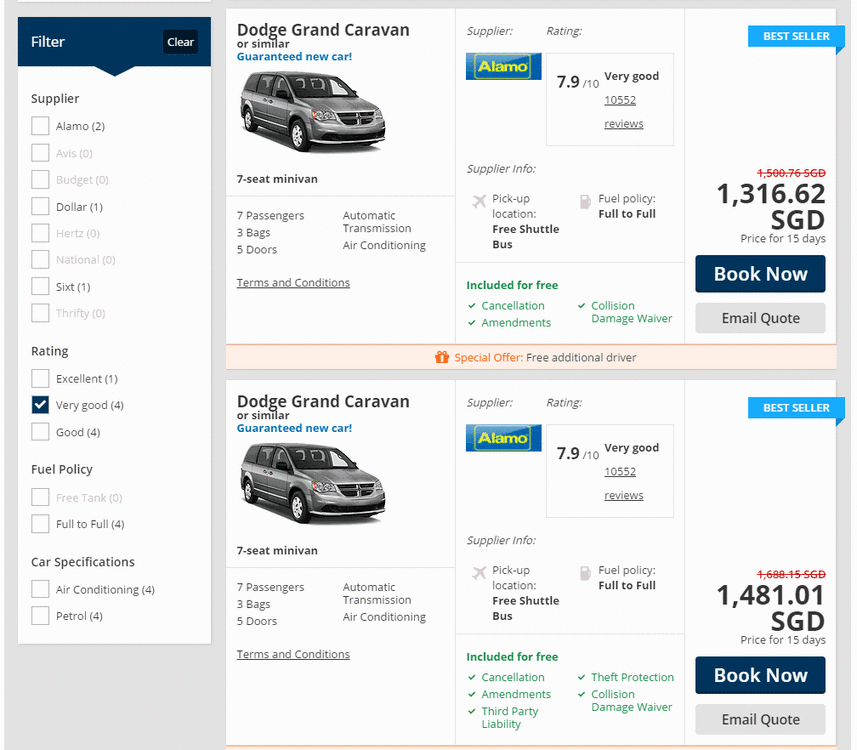Open Terms and Conditions in the 1,316.62 SGD listing

293,283
